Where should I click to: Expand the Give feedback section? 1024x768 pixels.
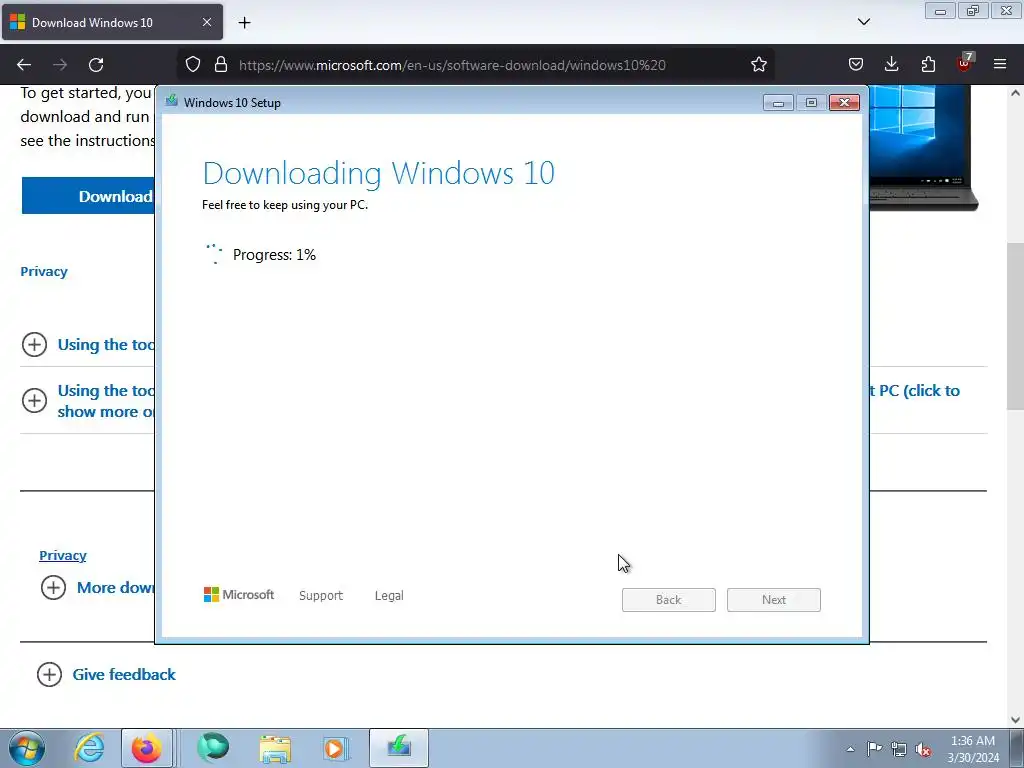click(50, 675)
